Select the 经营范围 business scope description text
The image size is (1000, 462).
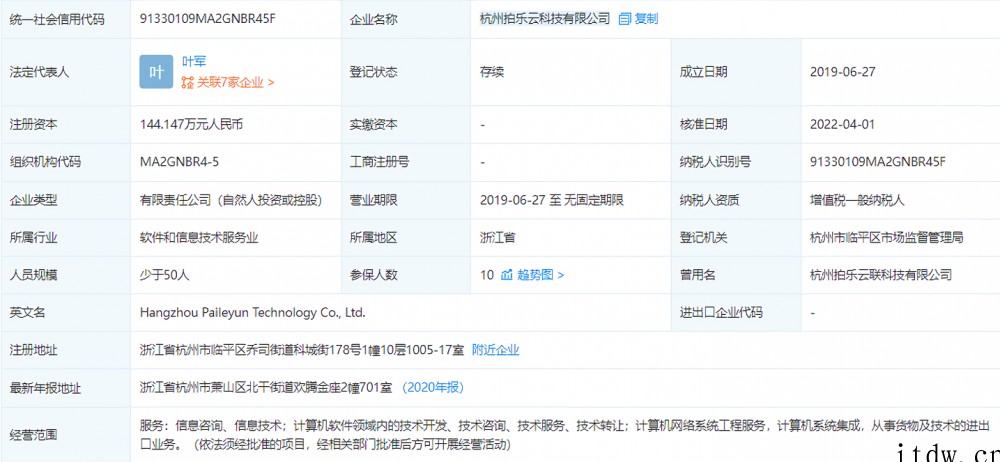564,434
